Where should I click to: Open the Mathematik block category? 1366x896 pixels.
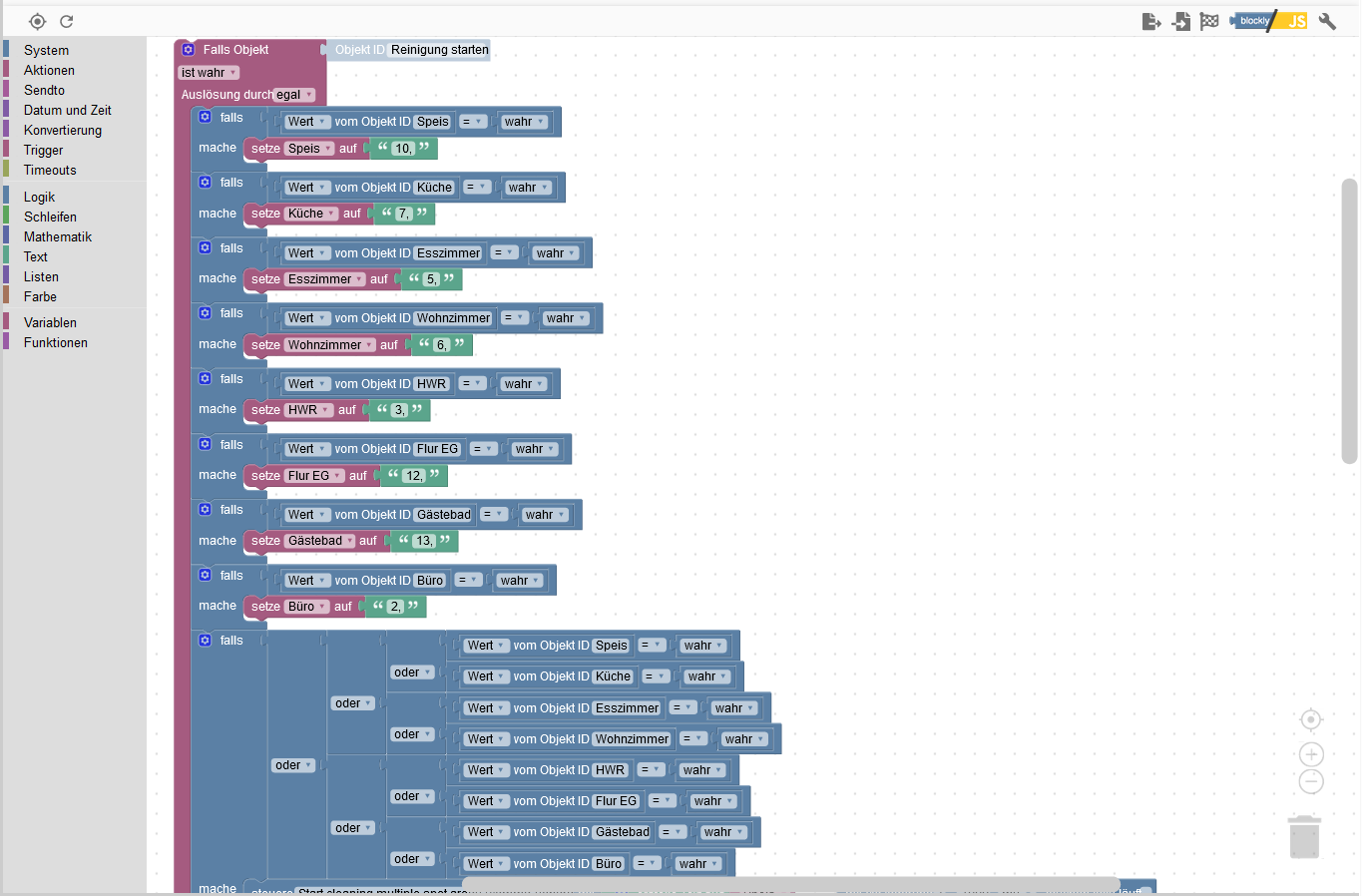coord(58,236)
